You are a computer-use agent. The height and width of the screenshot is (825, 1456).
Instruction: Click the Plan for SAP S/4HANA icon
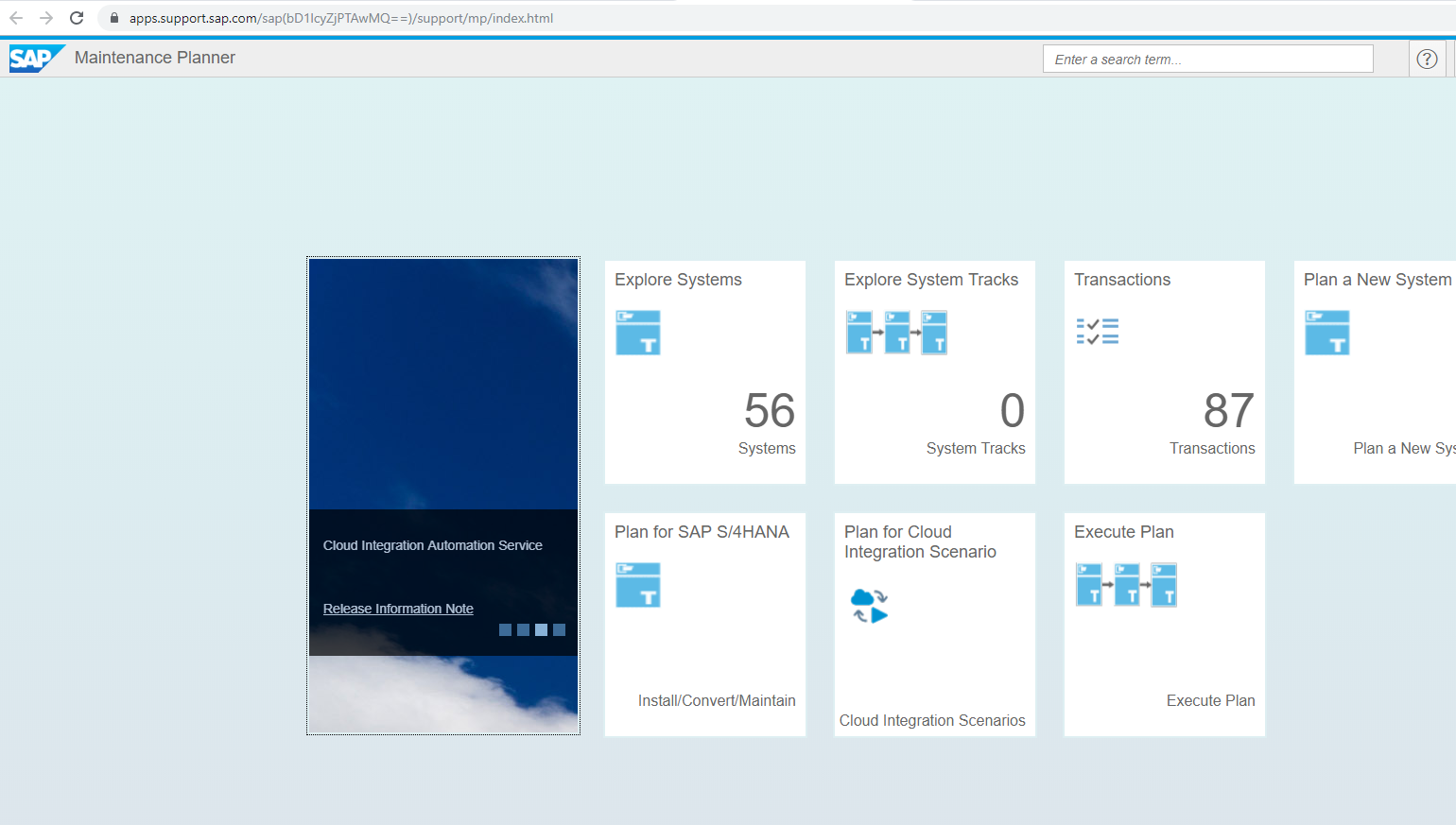click(638, 585)
